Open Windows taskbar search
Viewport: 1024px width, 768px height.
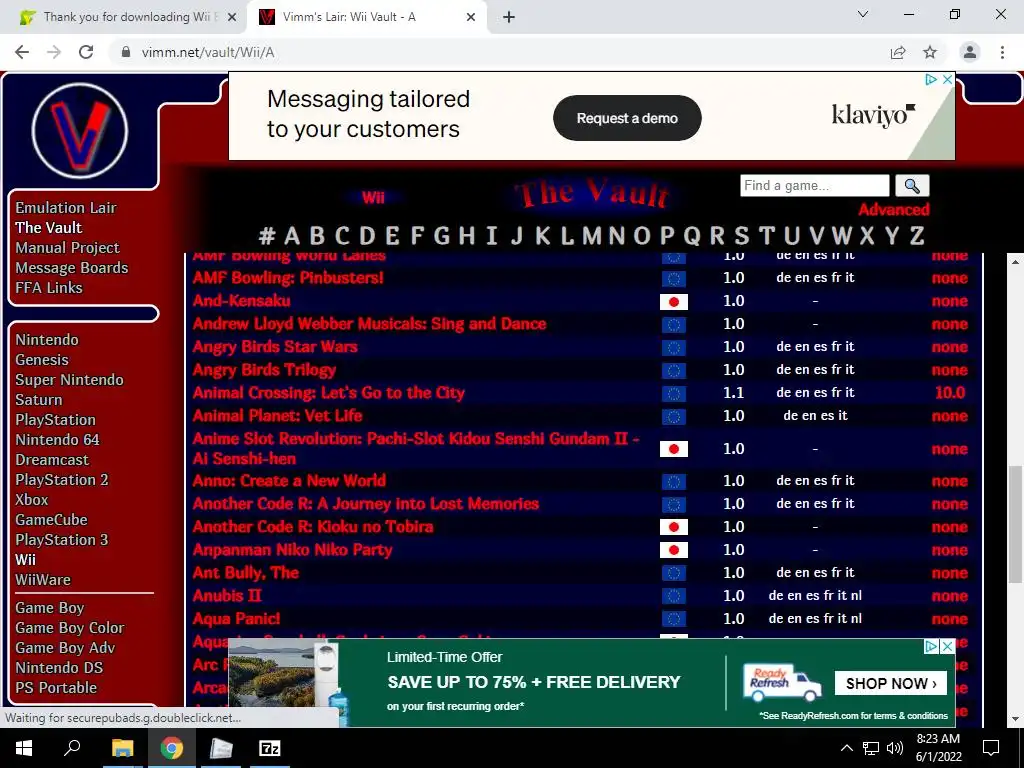(72, 748)
